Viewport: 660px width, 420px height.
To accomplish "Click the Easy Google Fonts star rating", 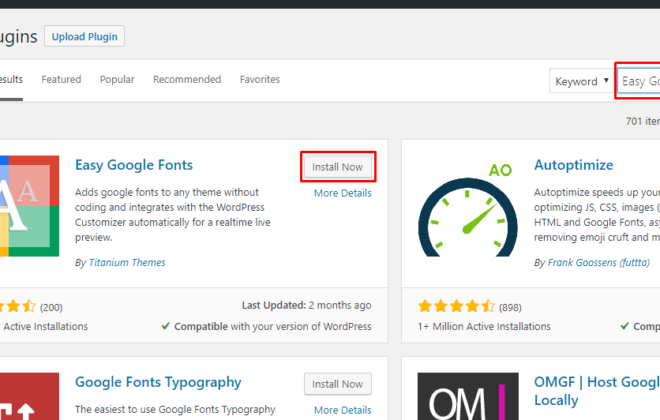I will coord(18,306).
